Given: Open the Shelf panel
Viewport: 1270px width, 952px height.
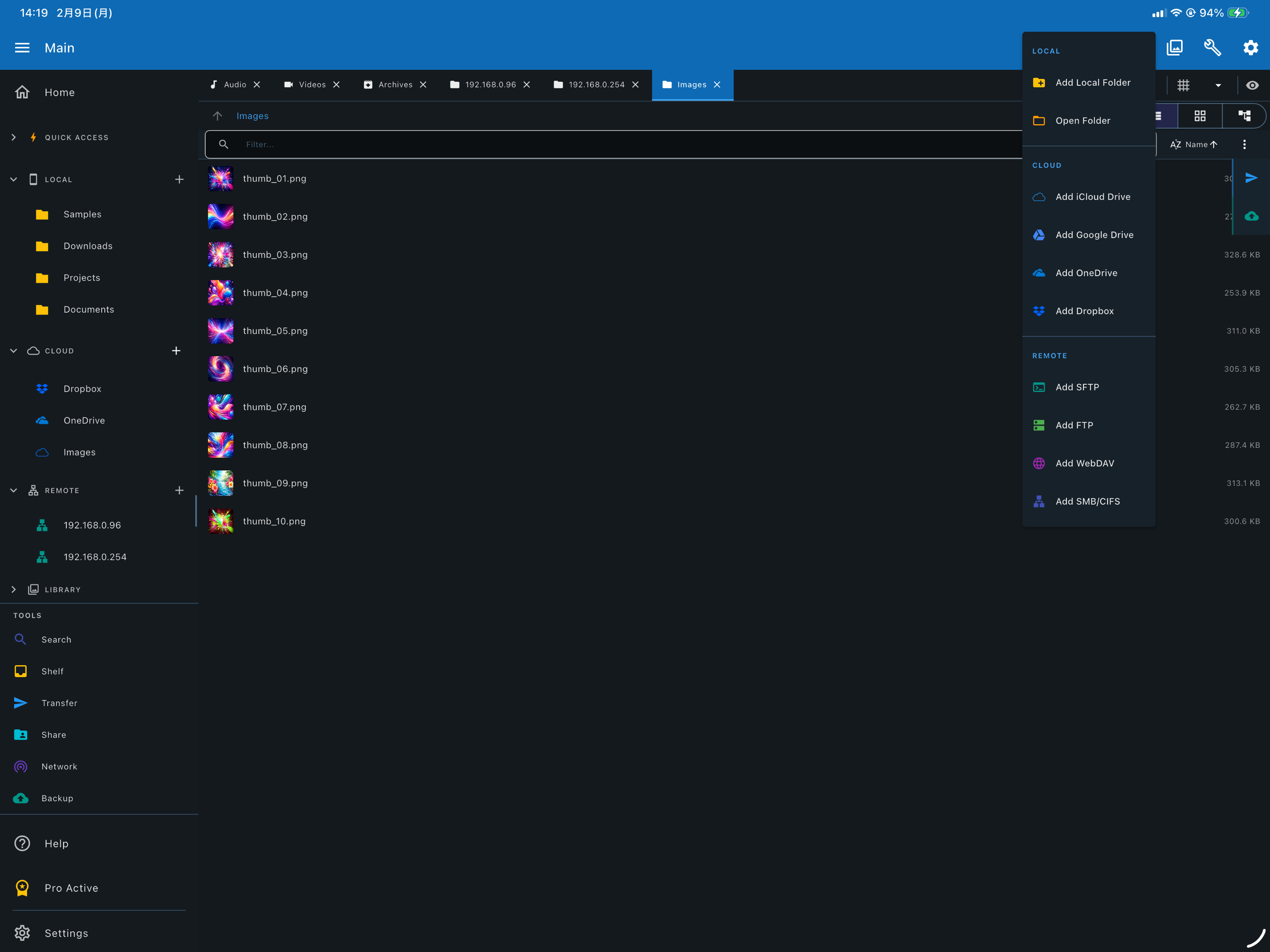Looking at the screenshot, I should (52, 671).
